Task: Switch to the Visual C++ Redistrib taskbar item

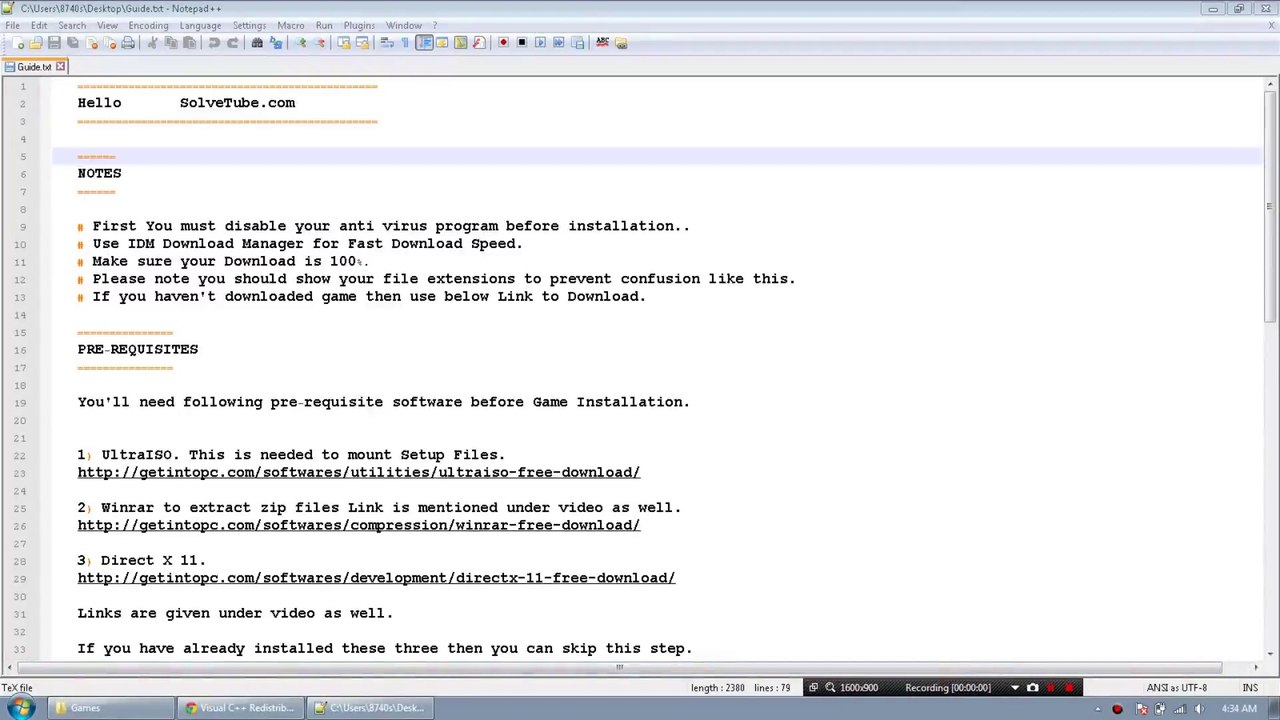Action: 241,708
